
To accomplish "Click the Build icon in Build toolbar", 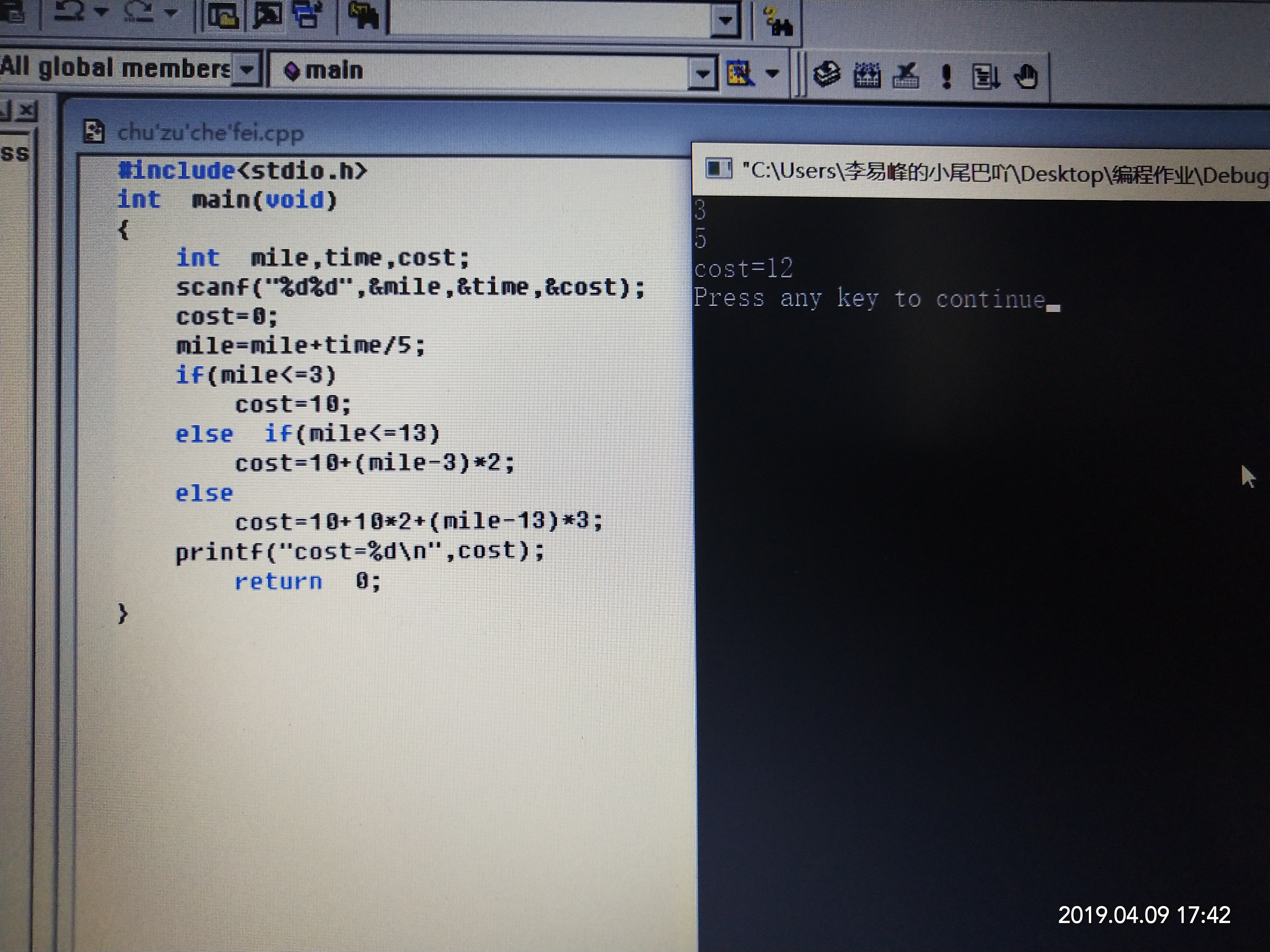I will pos(867,76).
